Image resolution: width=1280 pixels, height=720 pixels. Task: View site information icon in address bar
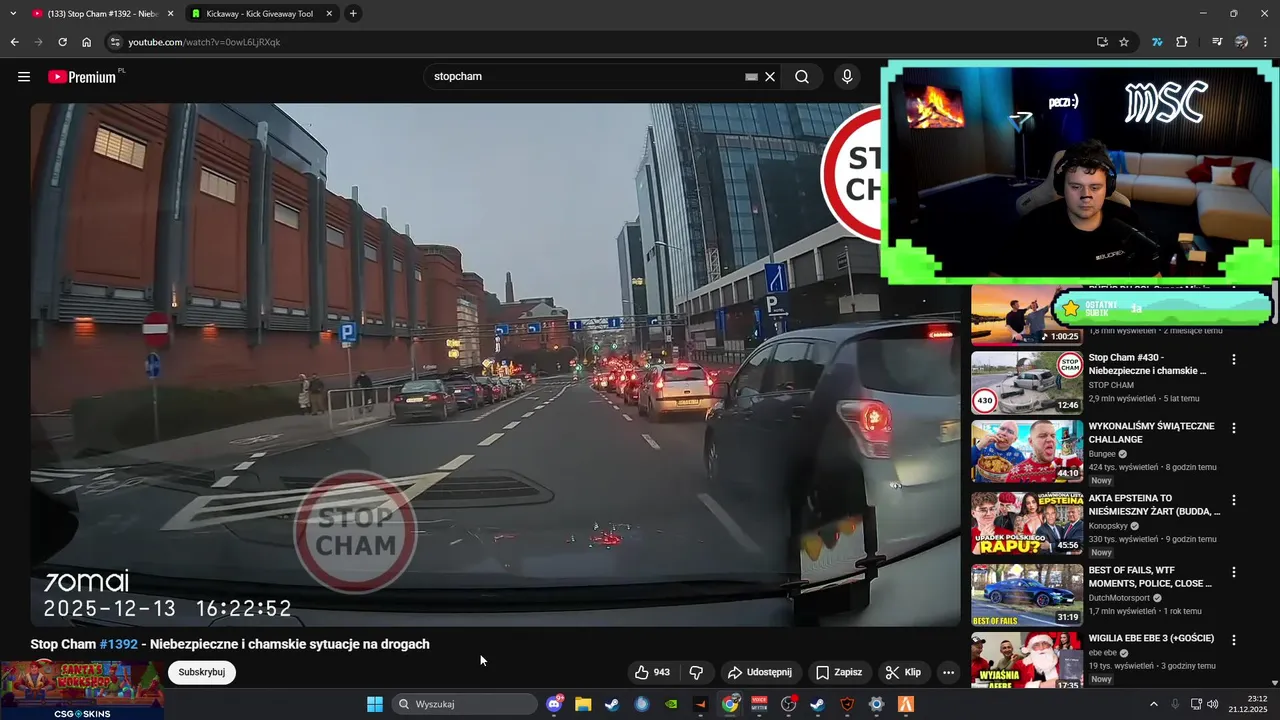click(115, 42)
